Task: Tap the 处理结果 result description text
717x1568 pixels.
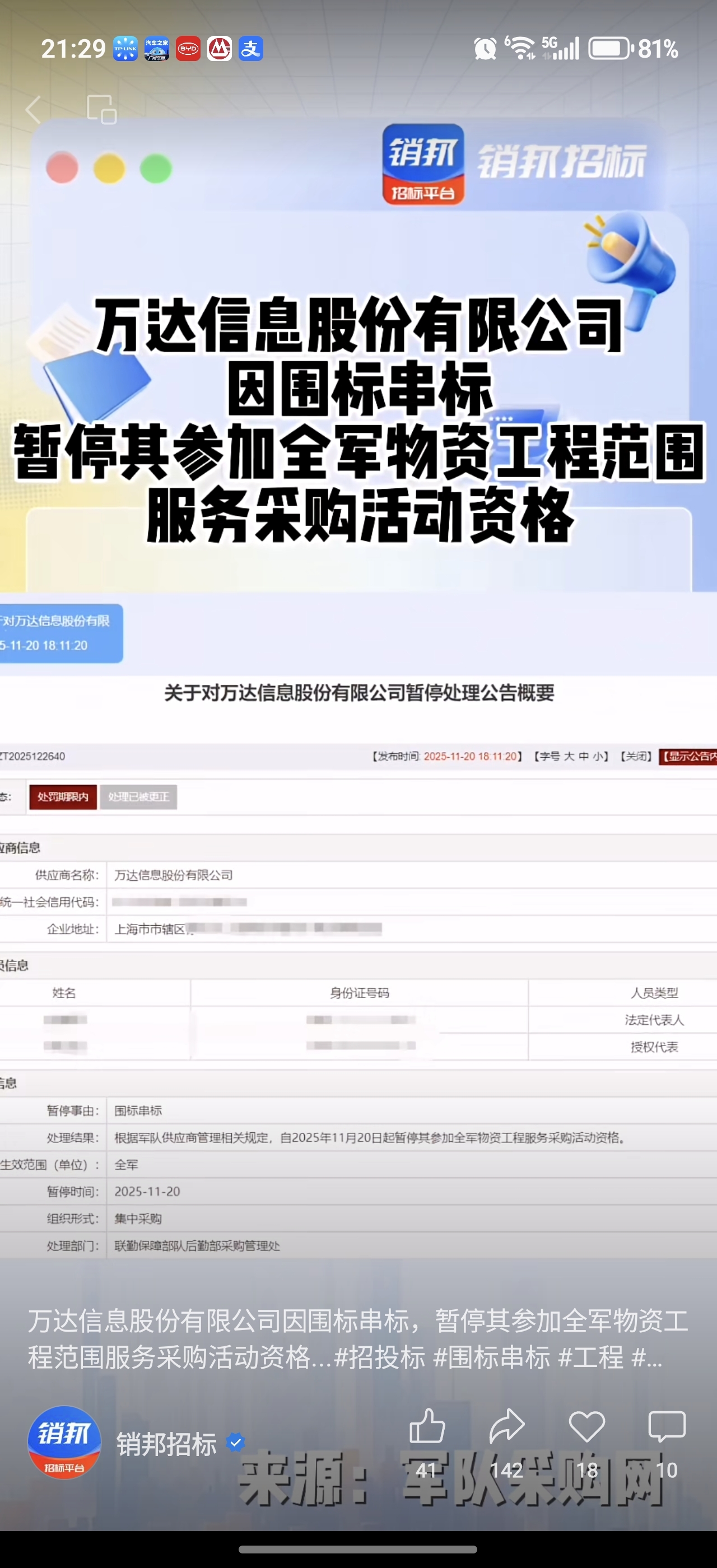Action: (x=370, y=1137)
